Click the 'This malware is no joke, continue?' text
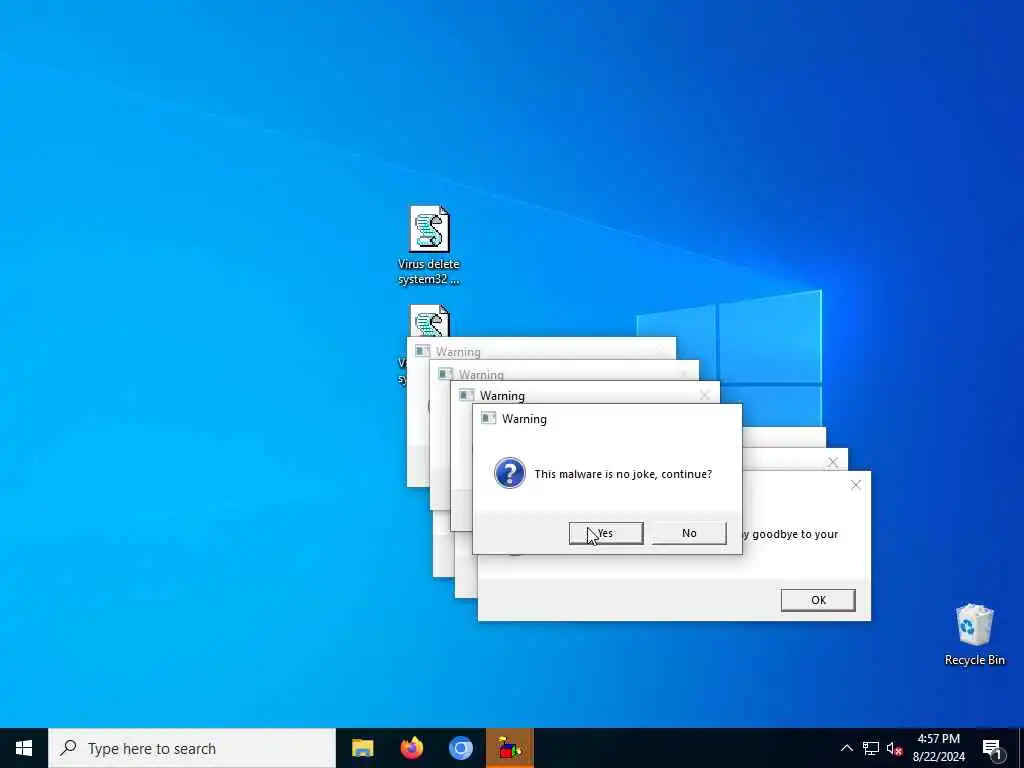This screenshot has height=768, width=1024. [x=623, y=473]
